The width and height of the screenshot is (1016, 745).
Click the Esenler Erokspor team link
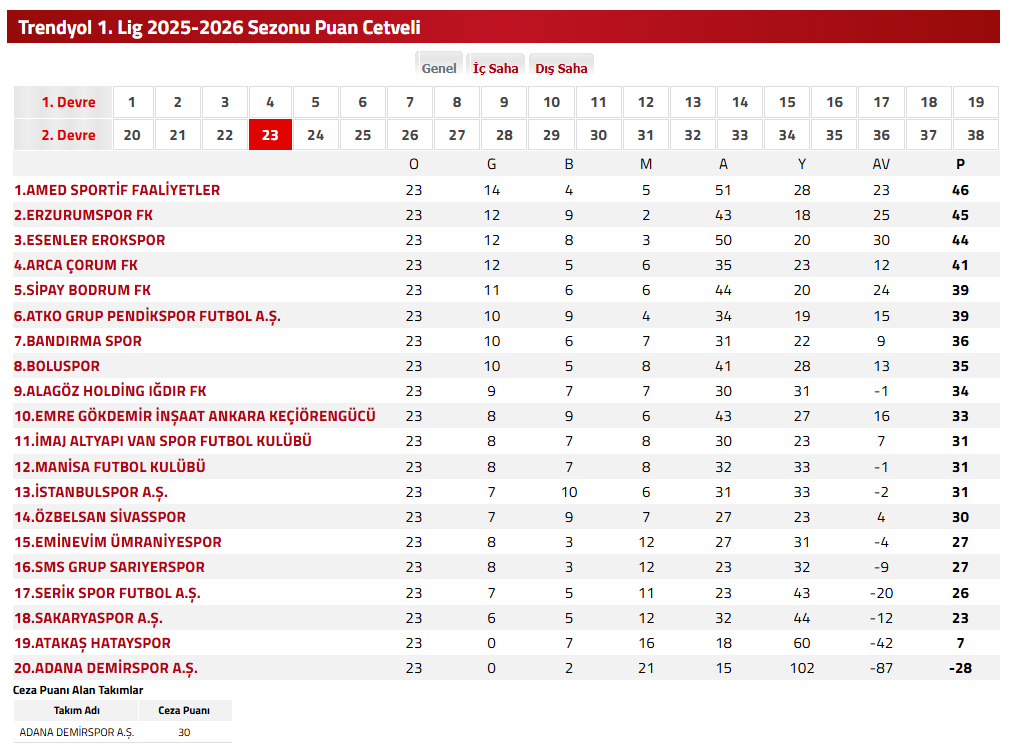[x=89, y=240]
